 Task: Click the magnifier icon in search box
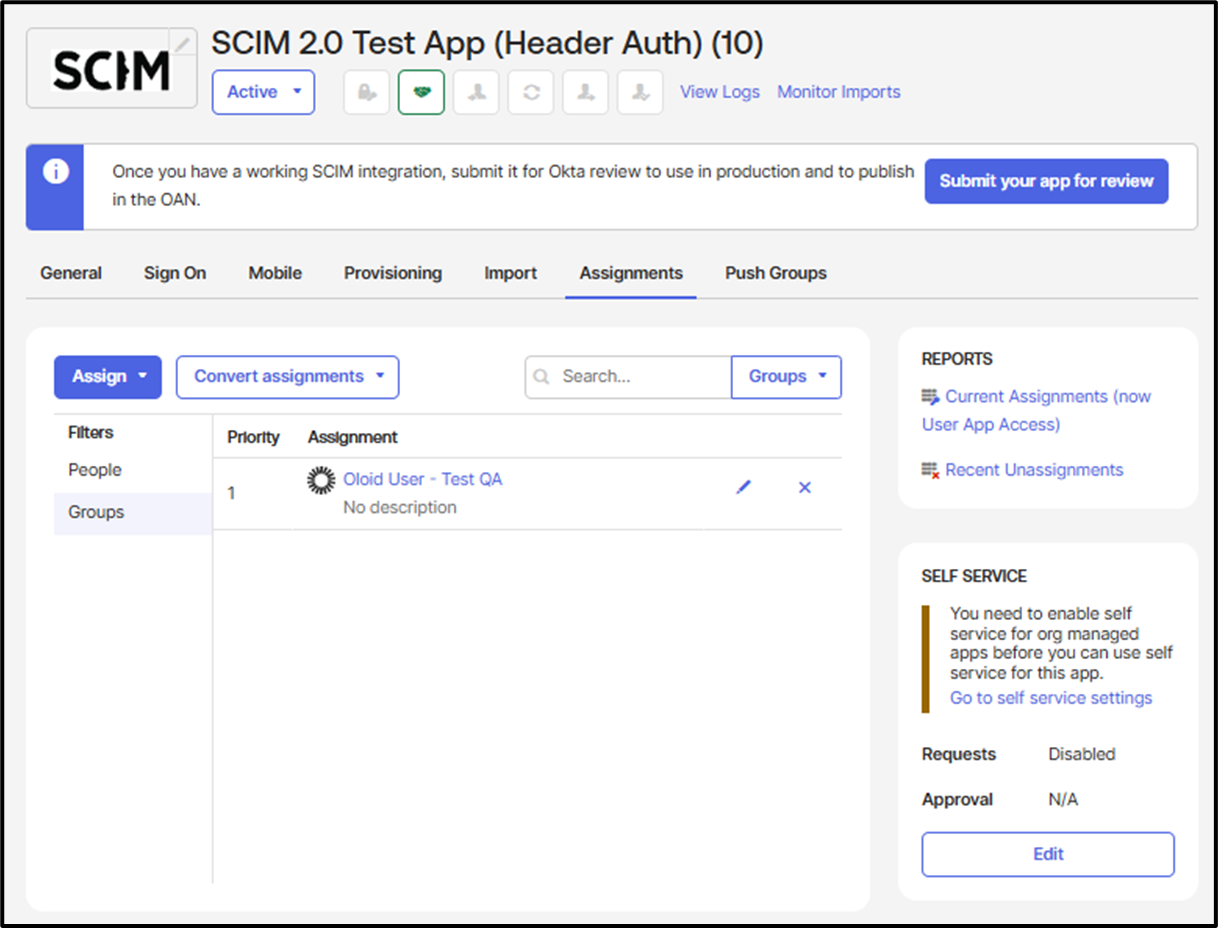point(541,377)
